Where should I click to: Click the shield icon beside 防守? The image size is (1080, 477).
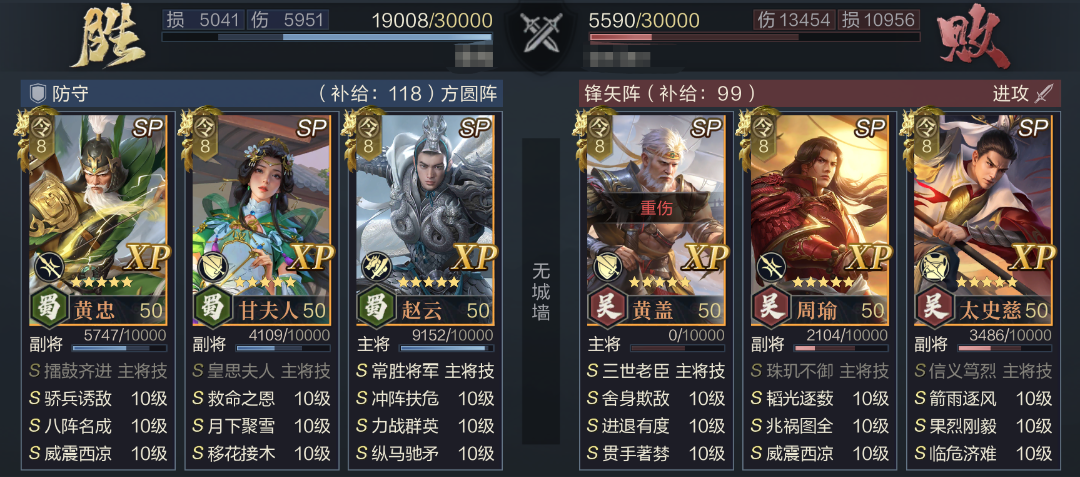point(39,94)
